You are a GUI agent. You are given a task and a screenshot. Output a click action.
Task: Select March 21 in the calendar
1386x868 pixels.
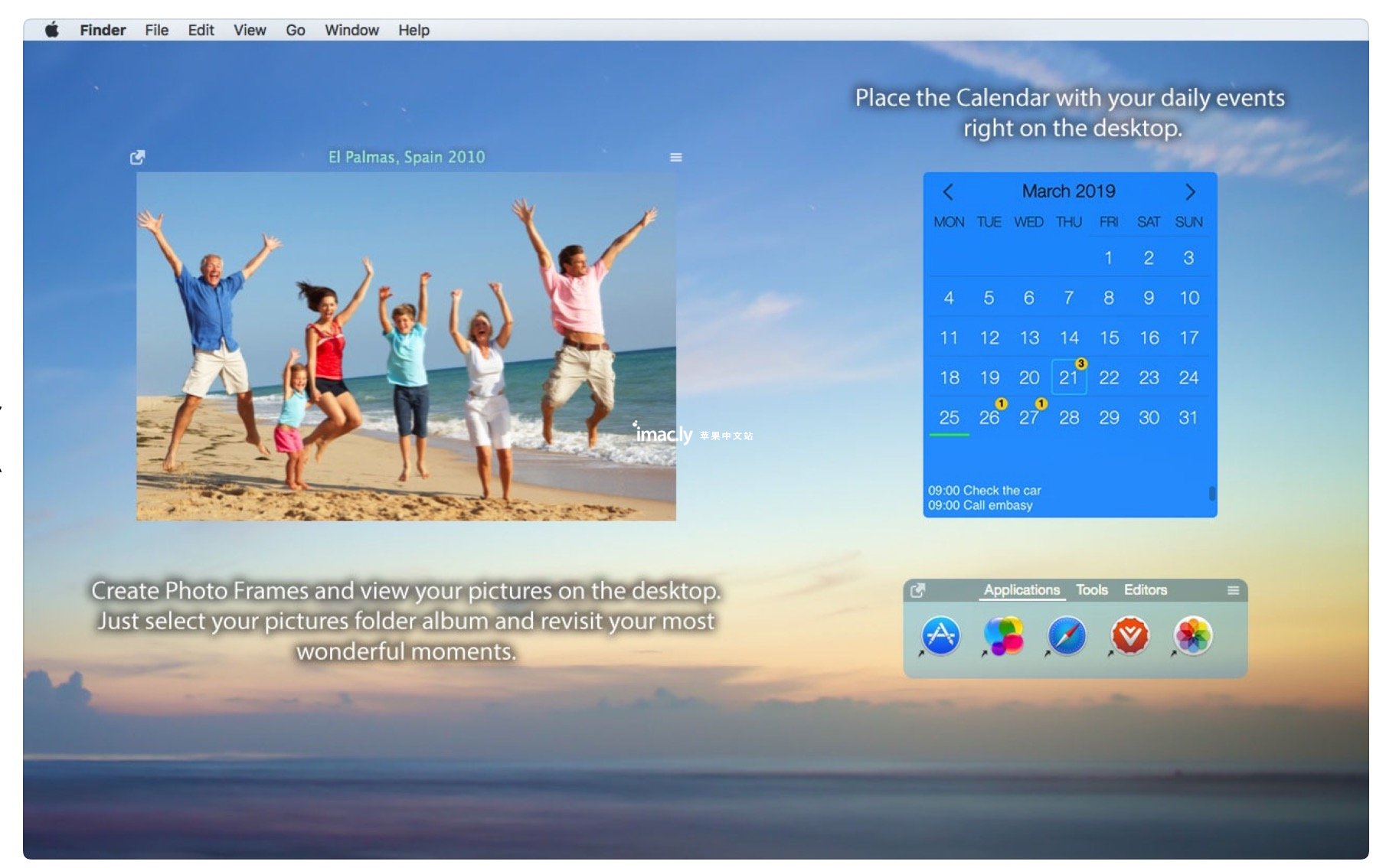coord(1068,377)
